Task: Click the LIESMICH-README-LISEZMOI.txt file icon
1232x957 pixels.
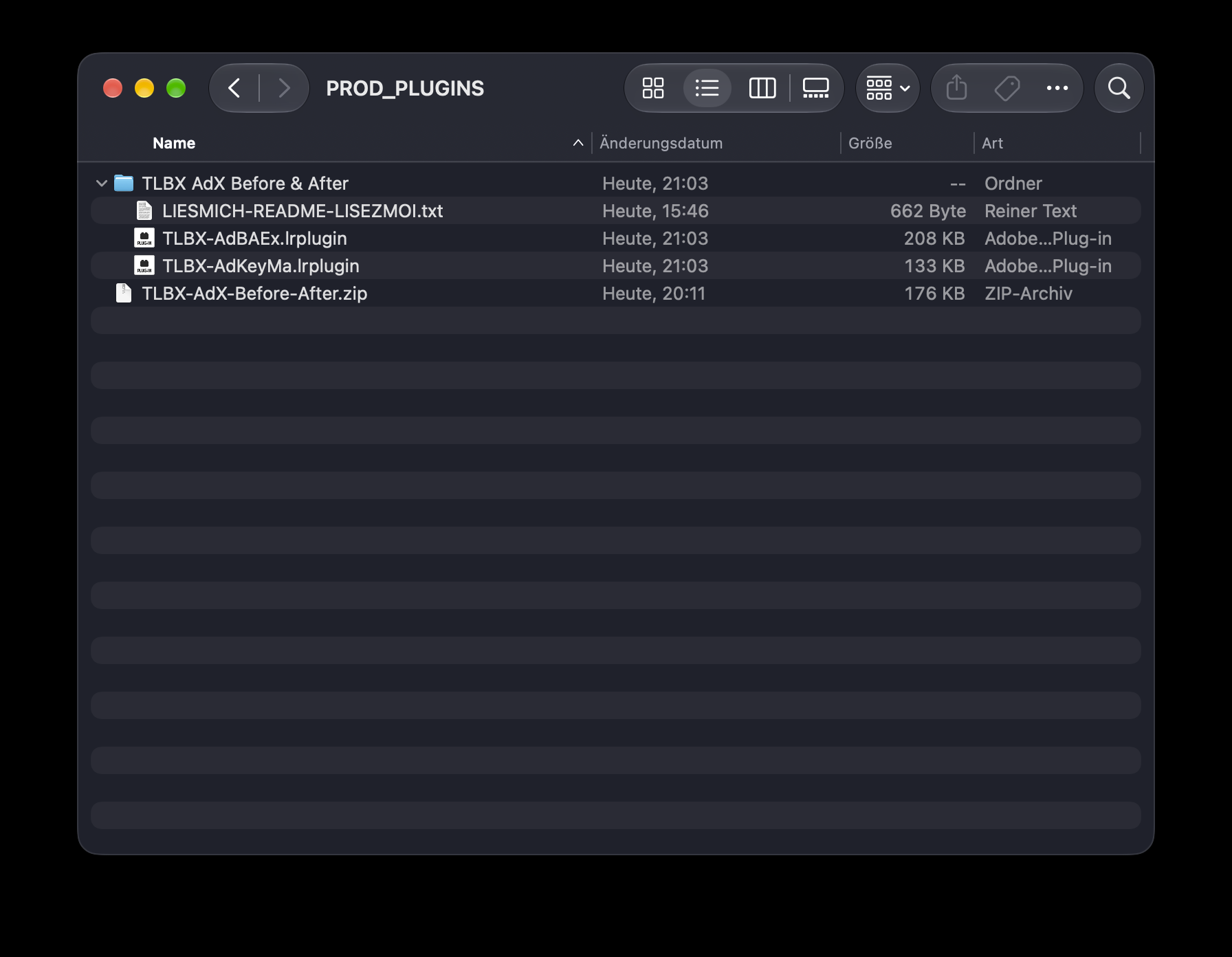Action: tap(144, 210)
